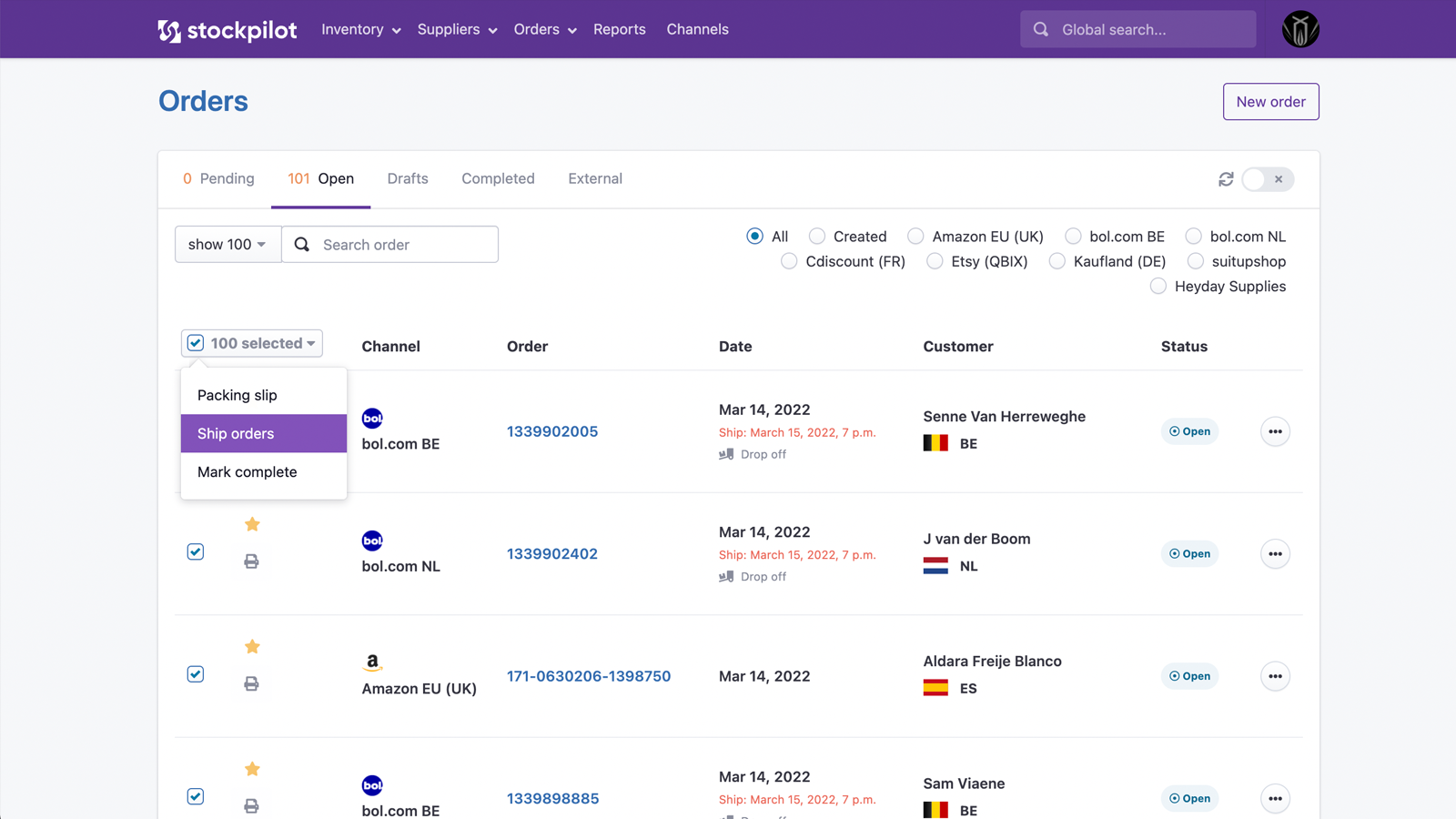Open order link 171-0630206-1398750
The width and height of the screenshot is (1456, 819).
pyautogui.click(x=588, y=676)
